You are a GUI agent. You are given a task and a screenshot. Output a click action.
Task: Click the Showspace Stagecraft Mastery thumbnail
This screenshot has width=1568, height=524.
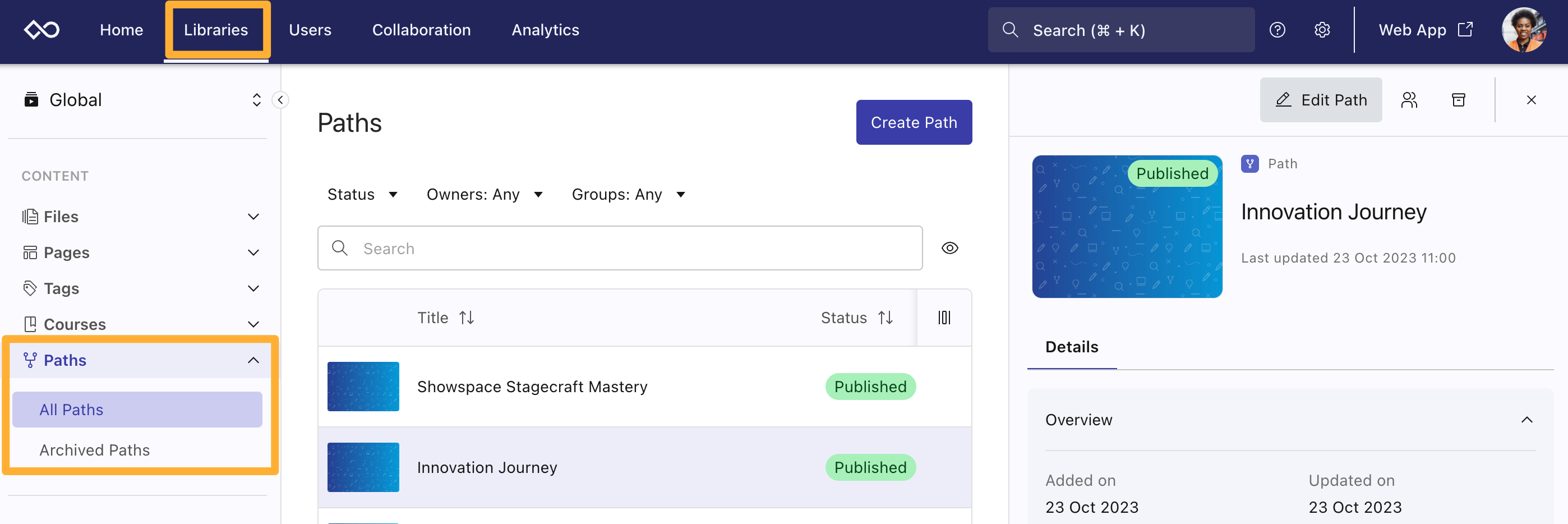(363, 387)
